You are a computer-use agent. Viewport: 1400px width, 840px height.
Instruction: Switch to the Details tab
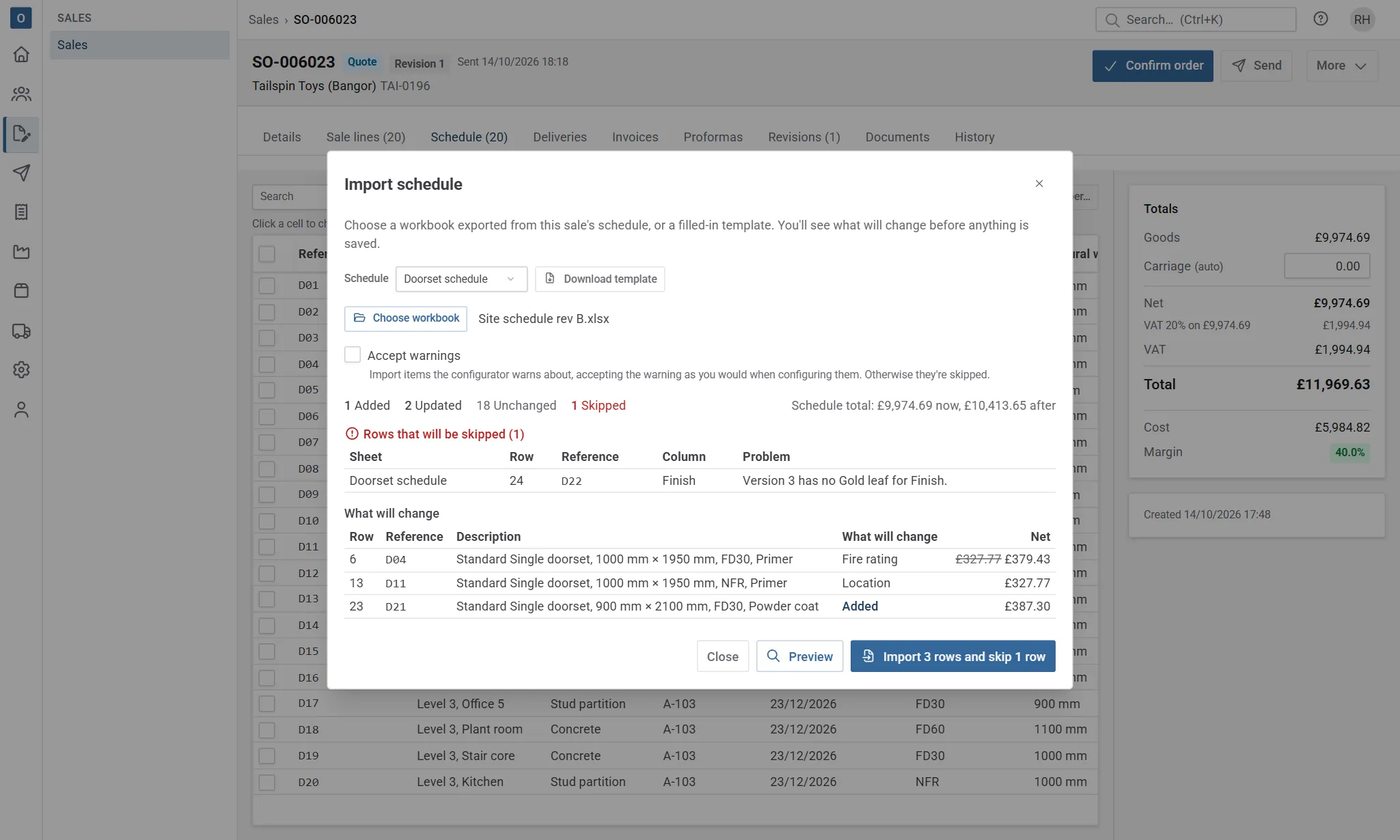pyautogui.click(x=282, y=137)
